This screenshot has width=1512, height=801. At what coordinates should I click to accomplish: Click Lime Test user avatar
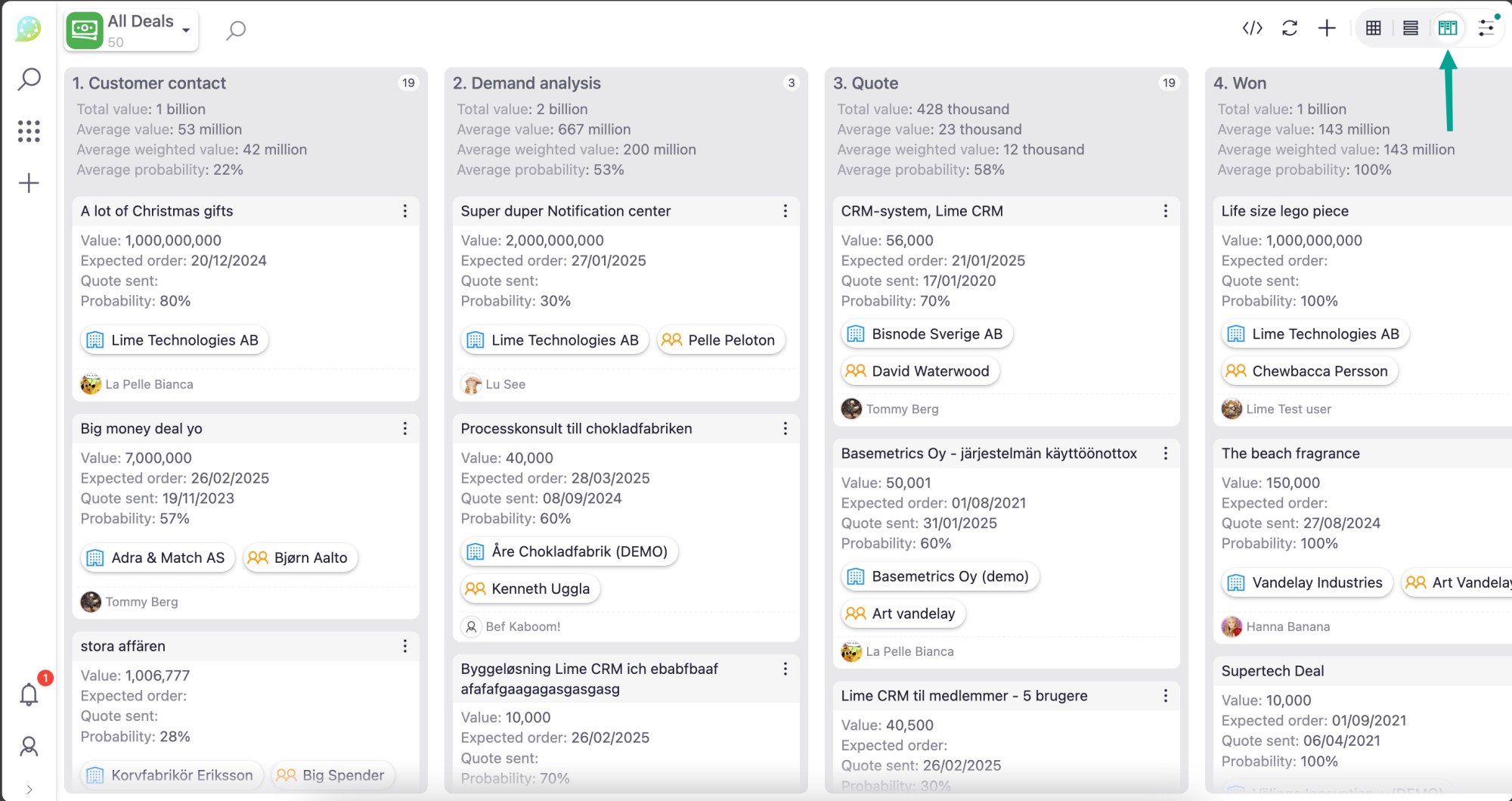pos(1232,409)
